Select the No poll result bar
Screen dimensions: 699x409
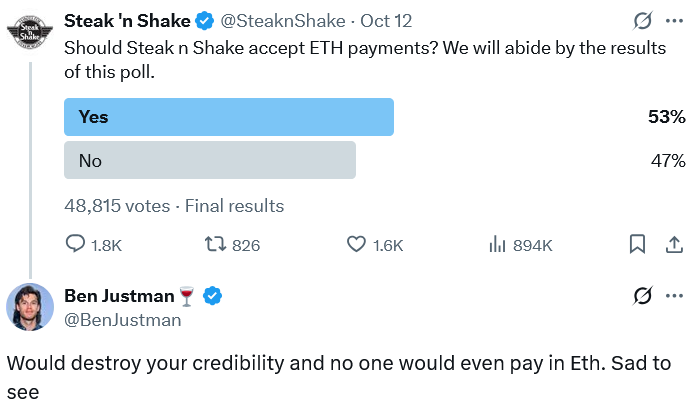point(210,160)
